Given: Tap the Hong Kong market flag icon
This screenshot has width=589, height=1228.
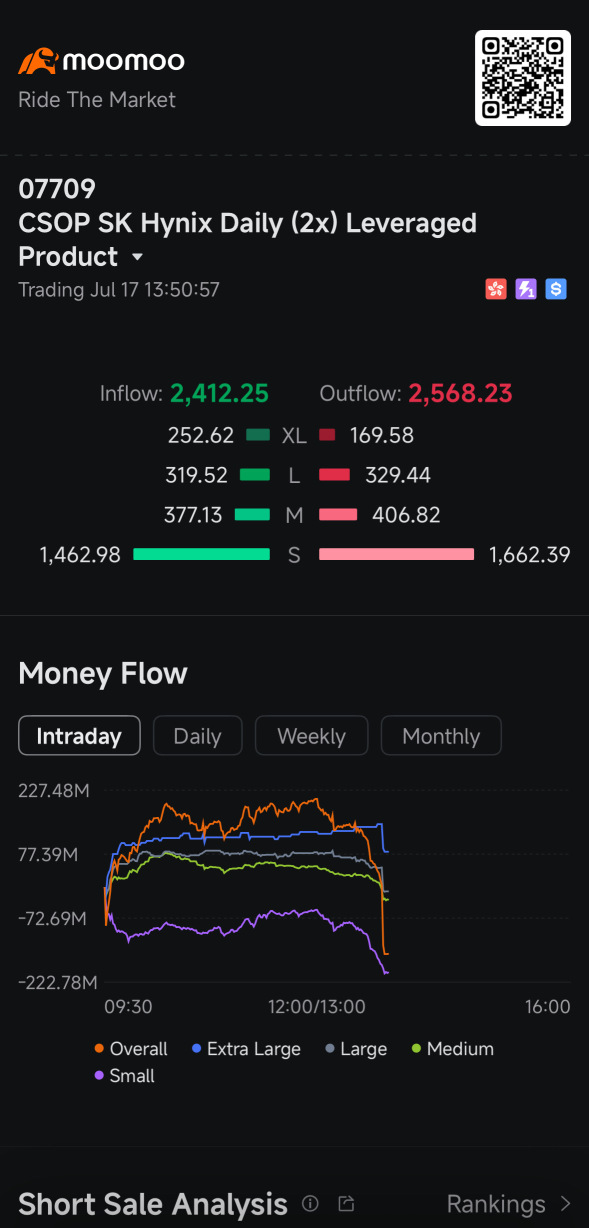Looking at the screenshot, I should point(496,290).
